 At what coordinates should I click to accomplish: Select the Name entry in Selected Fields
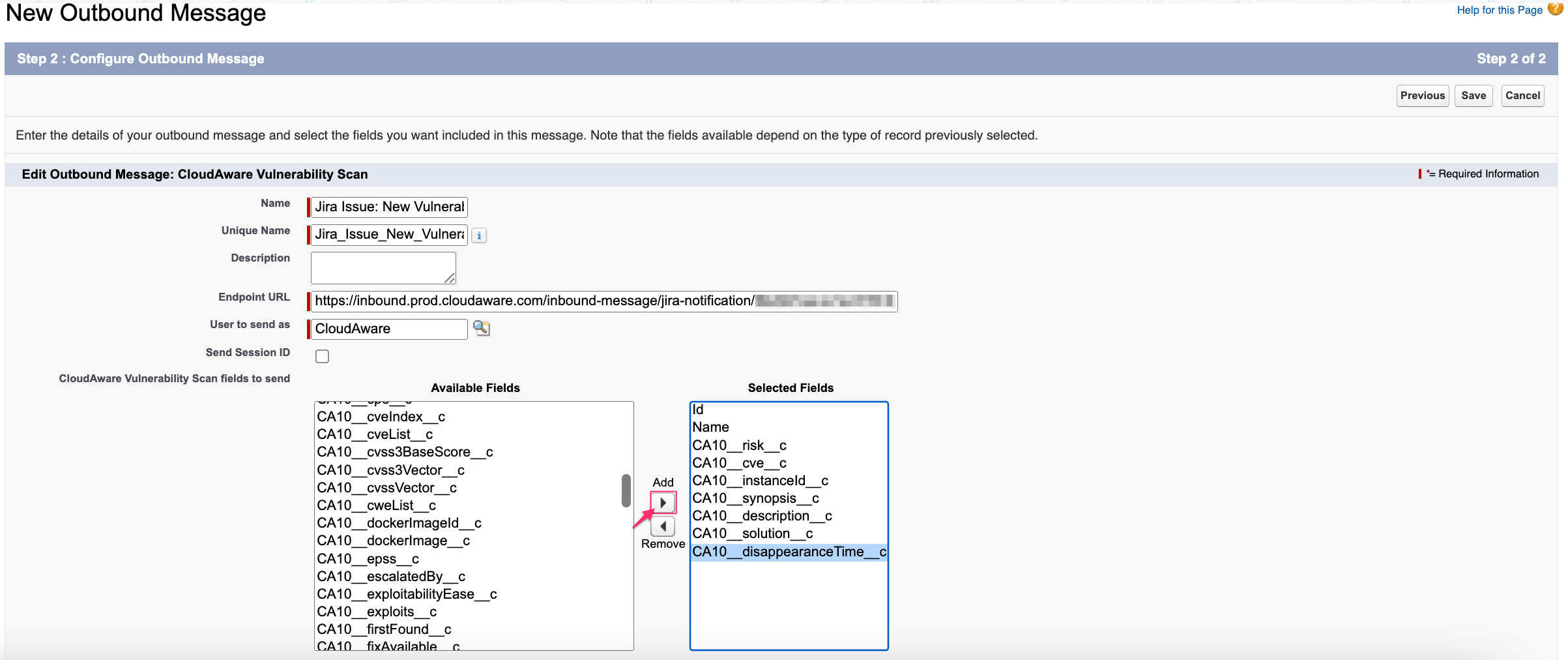tap(711, 427)
